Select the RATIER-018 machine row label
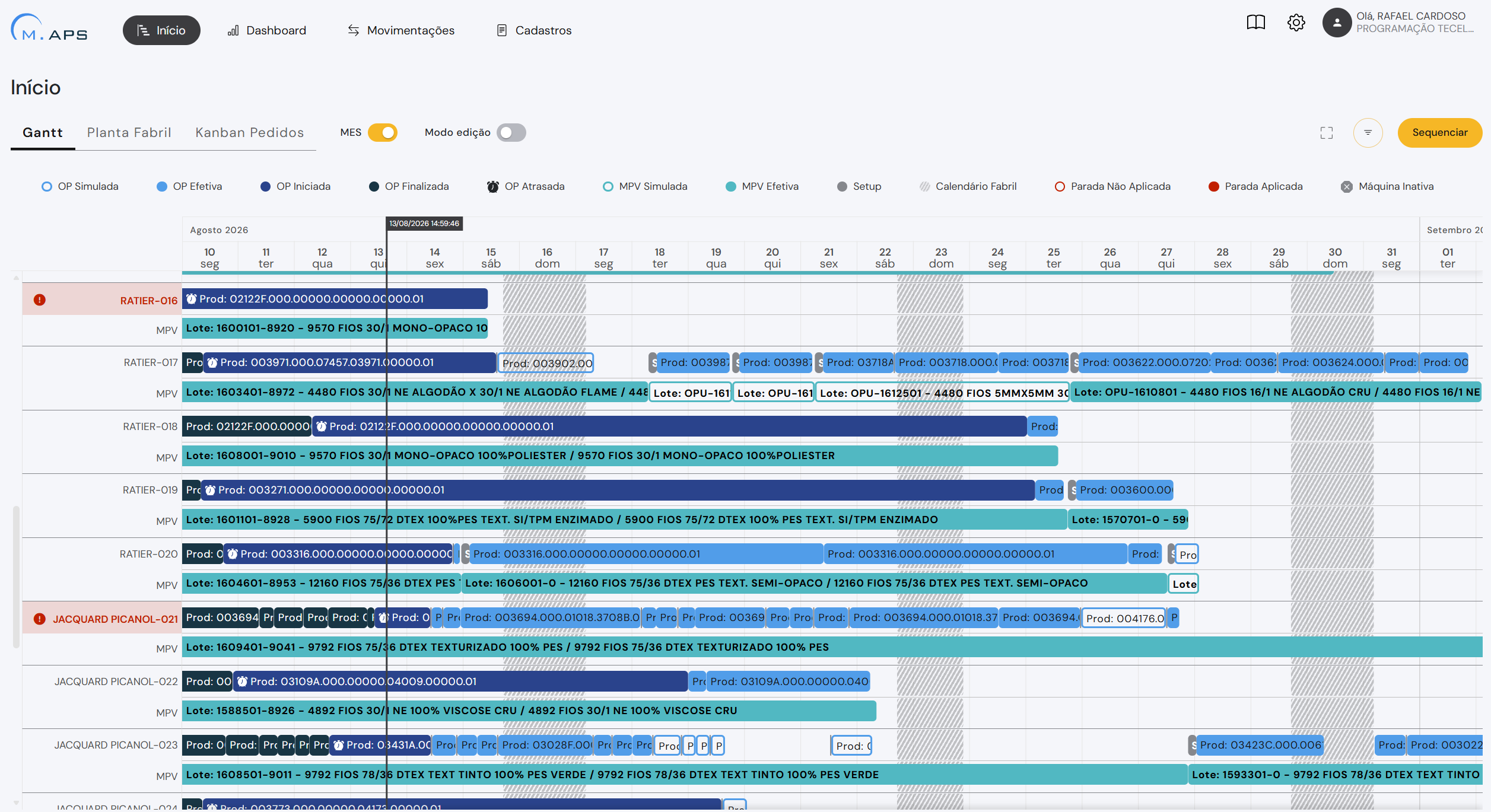1491x812 pixels. (150, 426)
